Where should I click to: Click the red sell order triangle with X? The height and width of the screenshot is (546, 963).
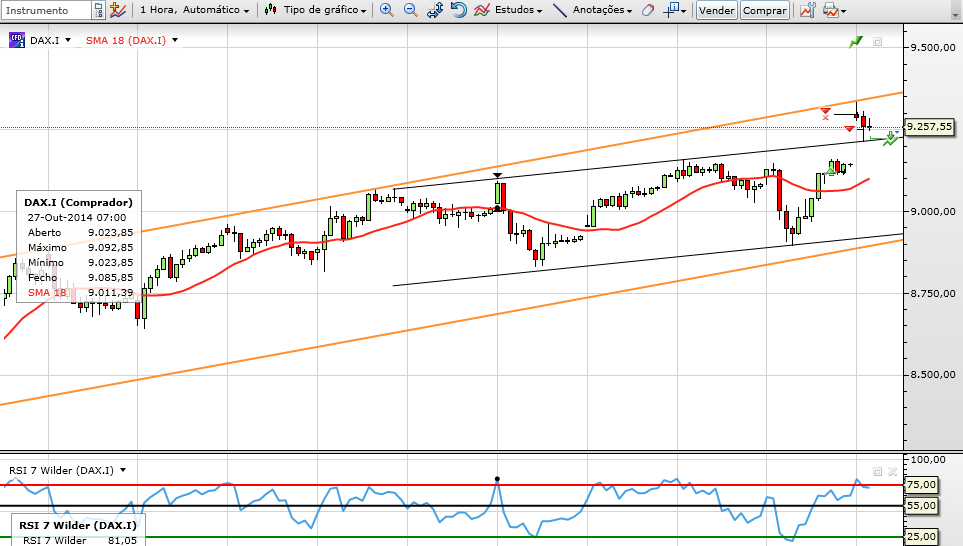pyautogui.click(x=825, y=113)
